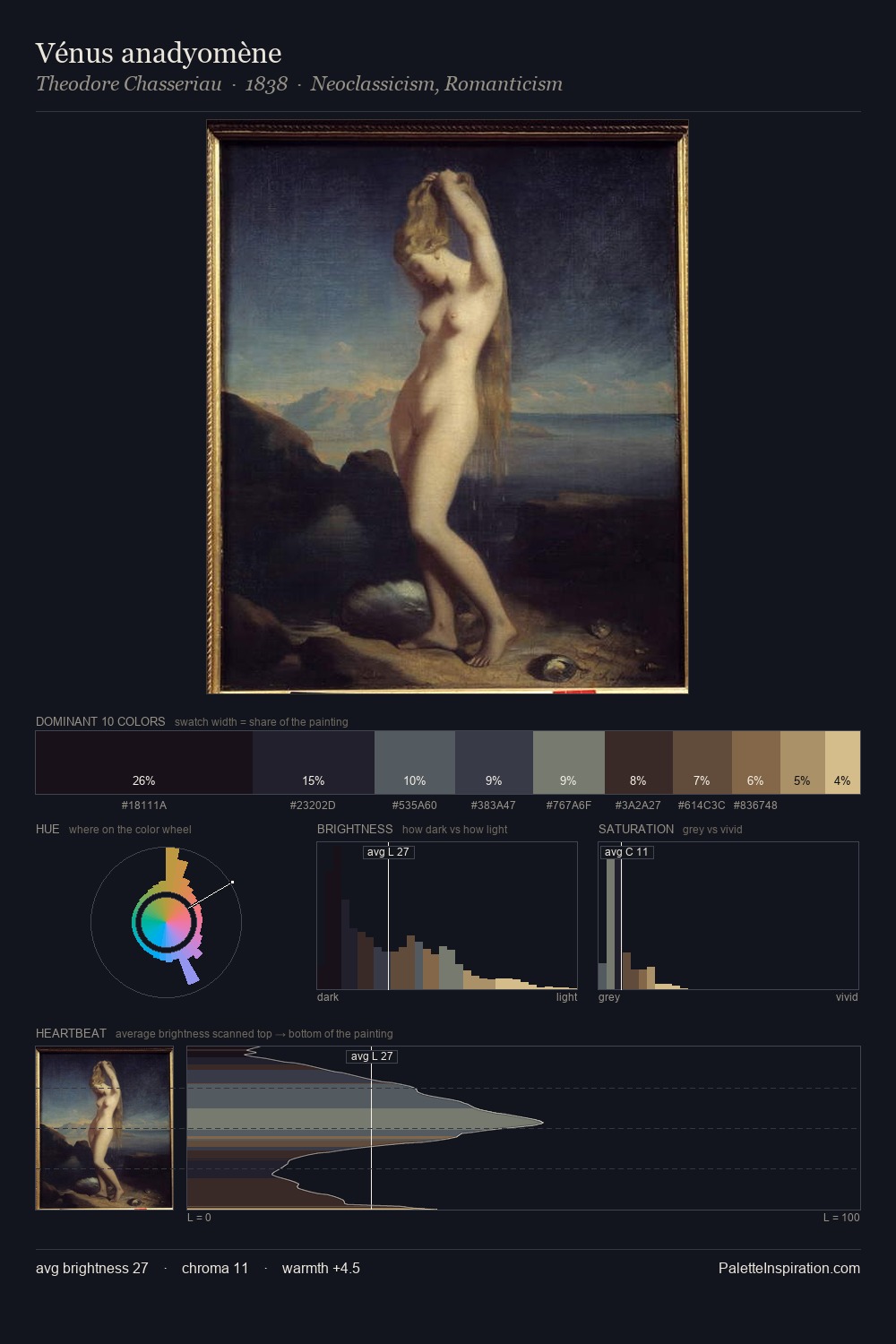The image size is (896, 1344).
Task: Click "grey vs vivid" caption
Action: (x=712, y=829)
